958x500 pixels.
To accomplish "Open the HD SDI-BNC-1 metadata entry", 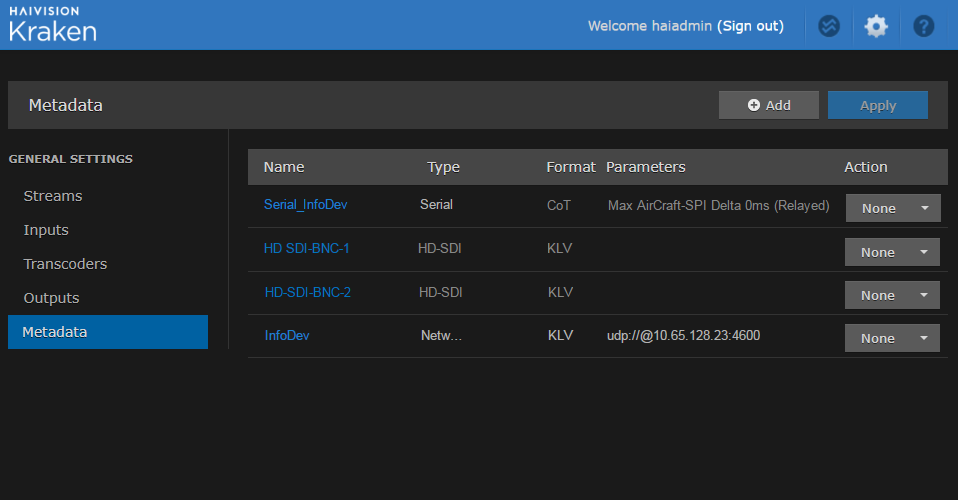I will (x=306, y=248).
